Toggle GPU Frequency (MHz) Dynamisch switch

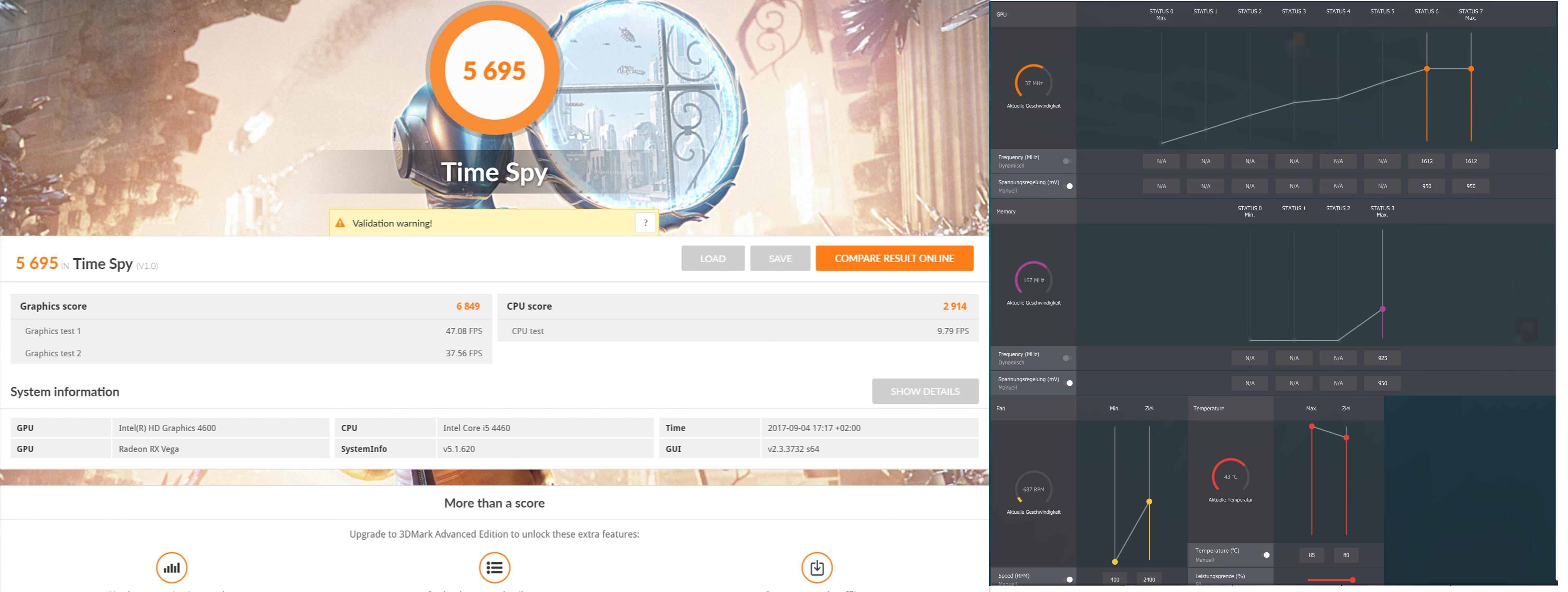tap(1067, 161)
